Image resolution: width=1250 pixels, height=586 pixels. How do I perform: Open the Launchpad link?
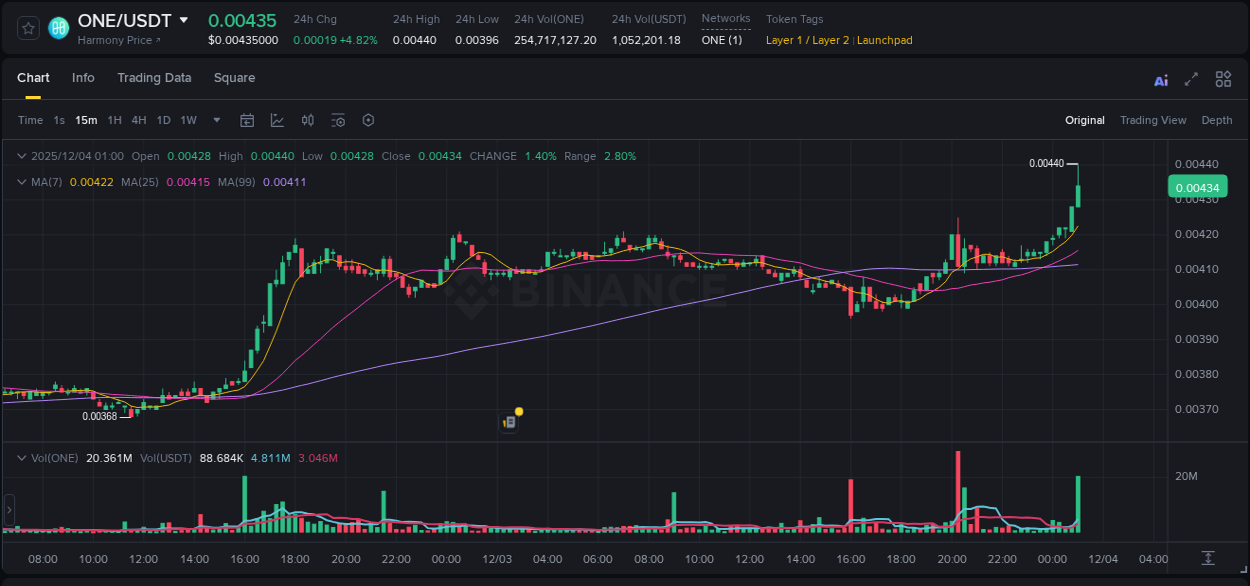tap(885, 40)
